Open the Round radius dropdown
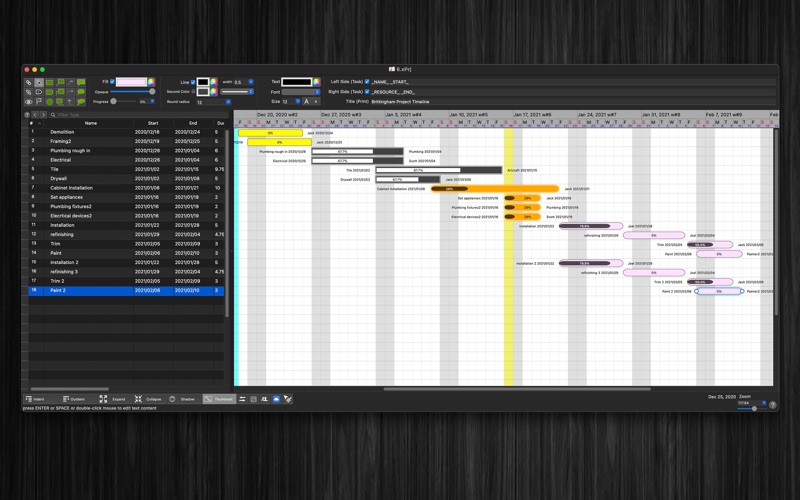Viewport: 800px width, 500px height. point(228,102)
